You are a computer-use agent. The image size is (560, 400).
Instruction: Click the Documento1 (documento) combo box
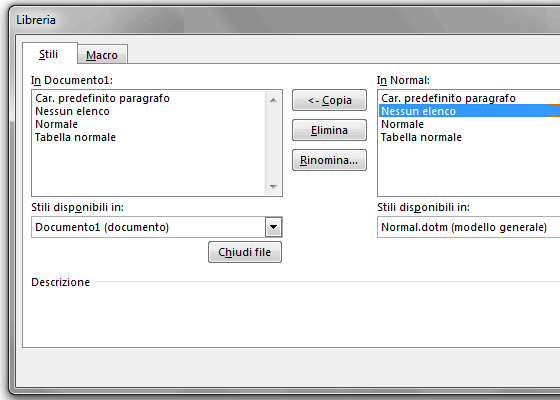(157, 227)
